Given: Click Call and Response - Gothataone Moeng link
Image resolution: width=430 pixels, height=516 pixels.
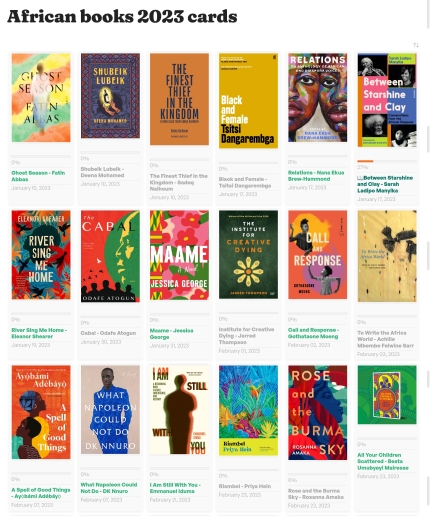Looking at the screenshot, I should click(x=313, y=333).
